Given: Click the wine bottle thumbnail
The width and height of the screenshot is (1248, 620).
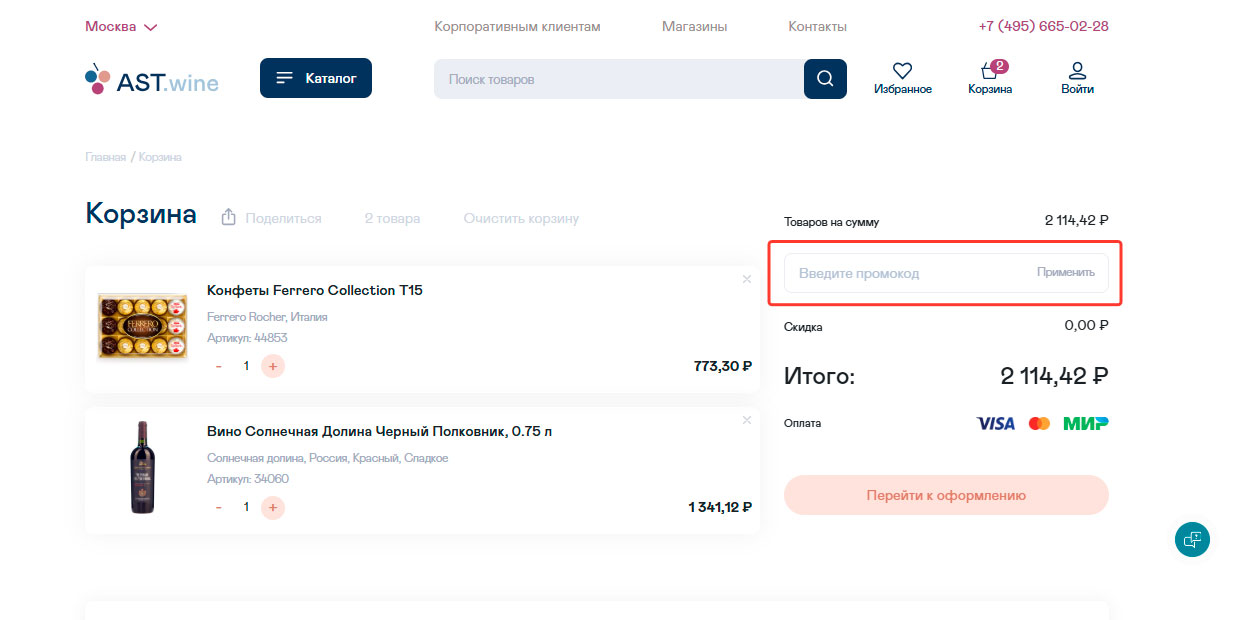Looking at the screenshot, I should pyautogui.click(x=143, y=467).
